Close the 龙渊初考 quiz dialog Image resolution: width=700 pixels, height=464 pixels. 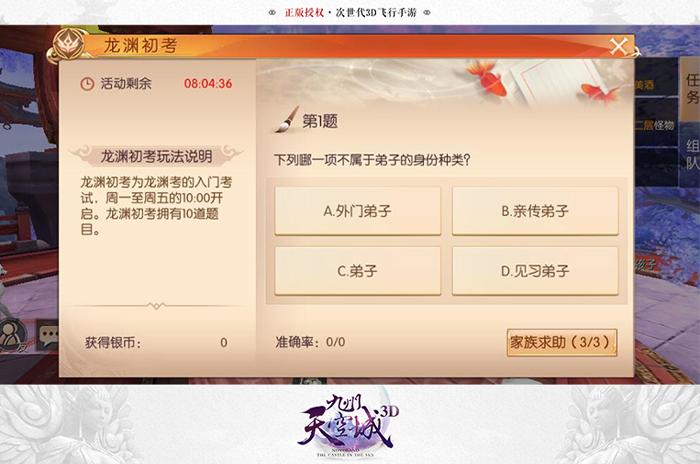point(619,46)
